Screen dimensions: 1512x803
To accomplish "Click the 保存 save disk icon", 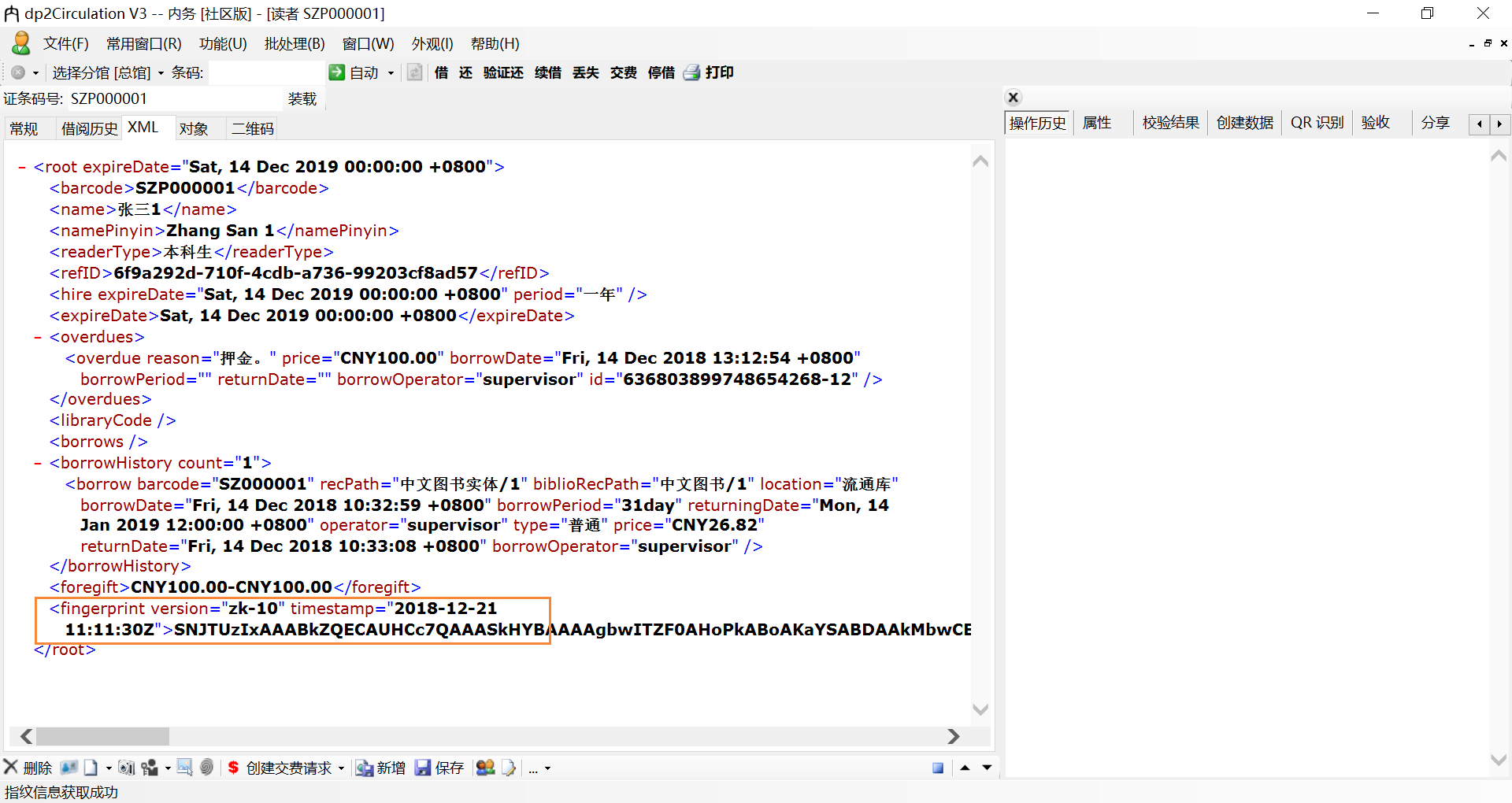I will pos(424,768).
